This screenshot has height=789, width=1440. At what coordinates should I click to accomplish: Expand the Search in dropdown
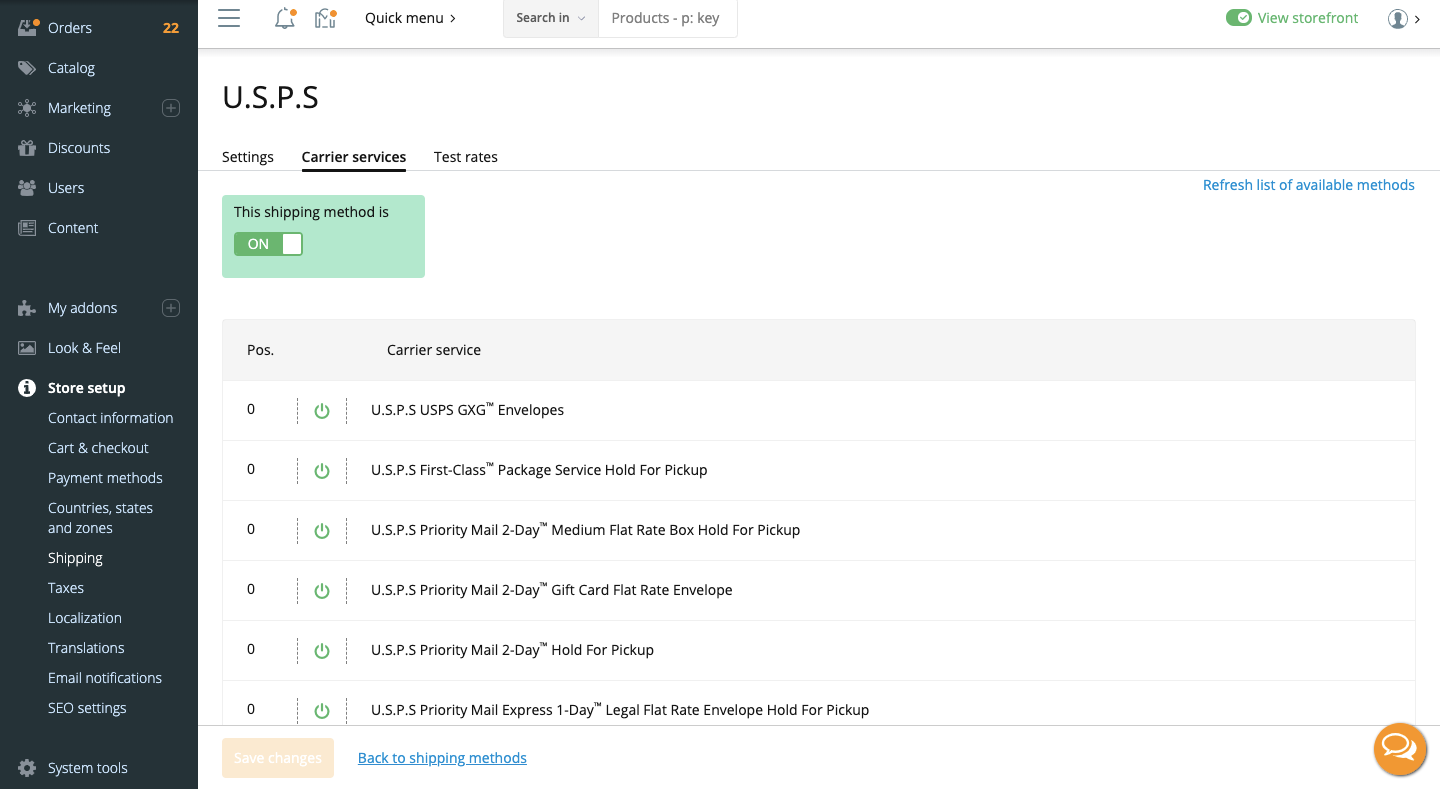[x=550, y=18]
